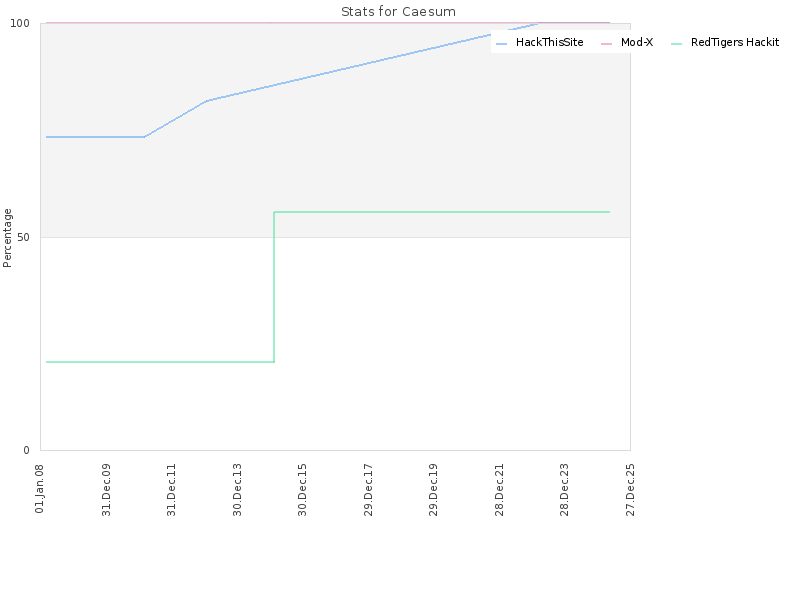Click the blue HackThisSite legend color line
The height and width of the screenshot is (600, 800).
pyautogui.click(x=502, y=44)
